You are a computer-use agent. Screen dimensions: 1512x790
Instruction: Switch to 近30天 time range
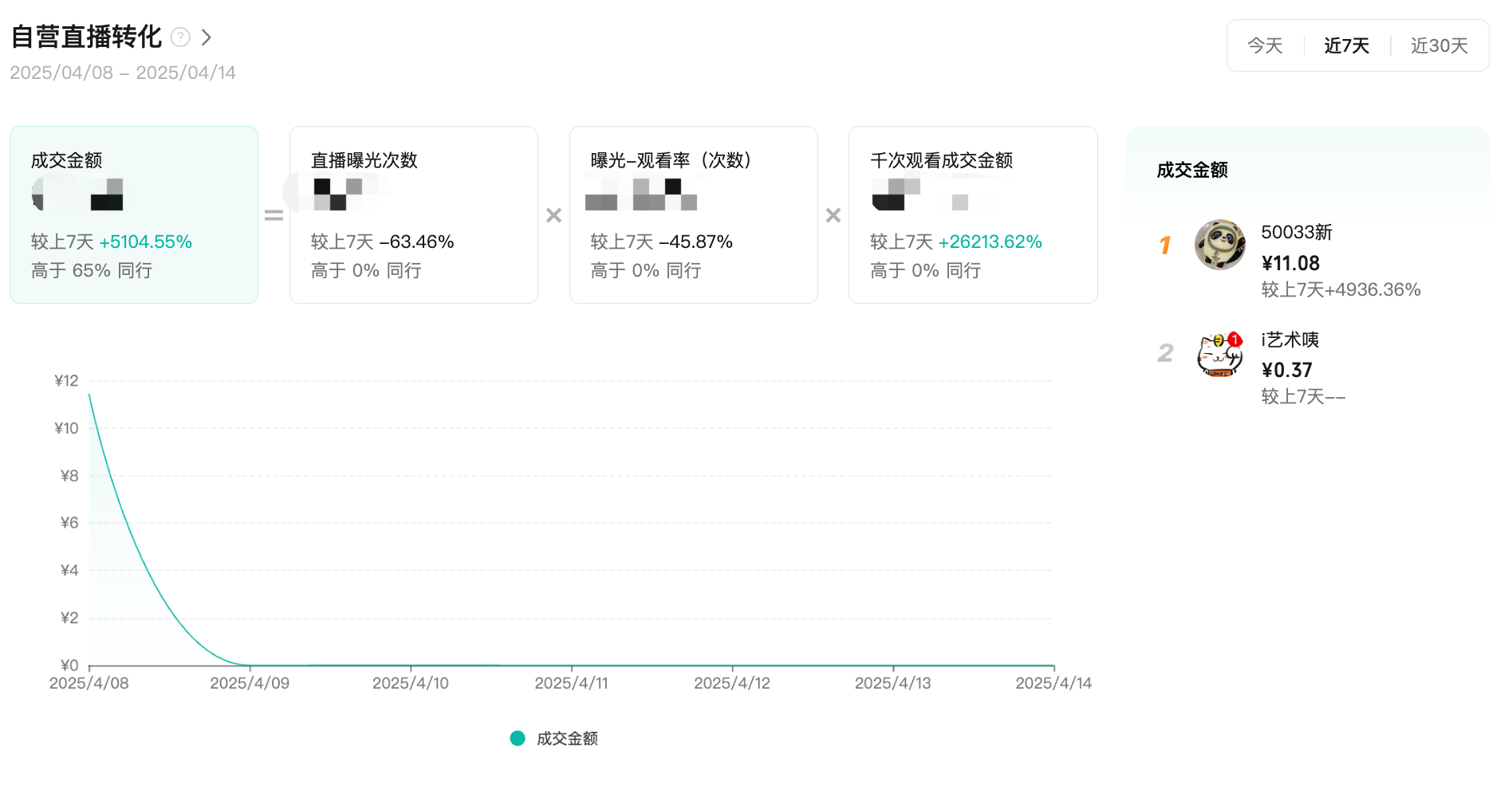point(1439,46)
